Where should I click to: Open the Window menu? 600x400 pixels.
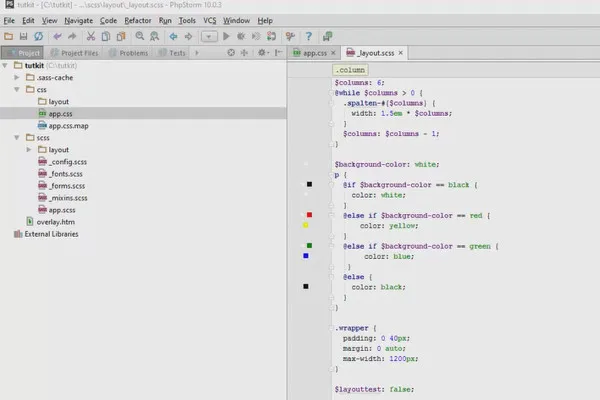coord(236,21)
